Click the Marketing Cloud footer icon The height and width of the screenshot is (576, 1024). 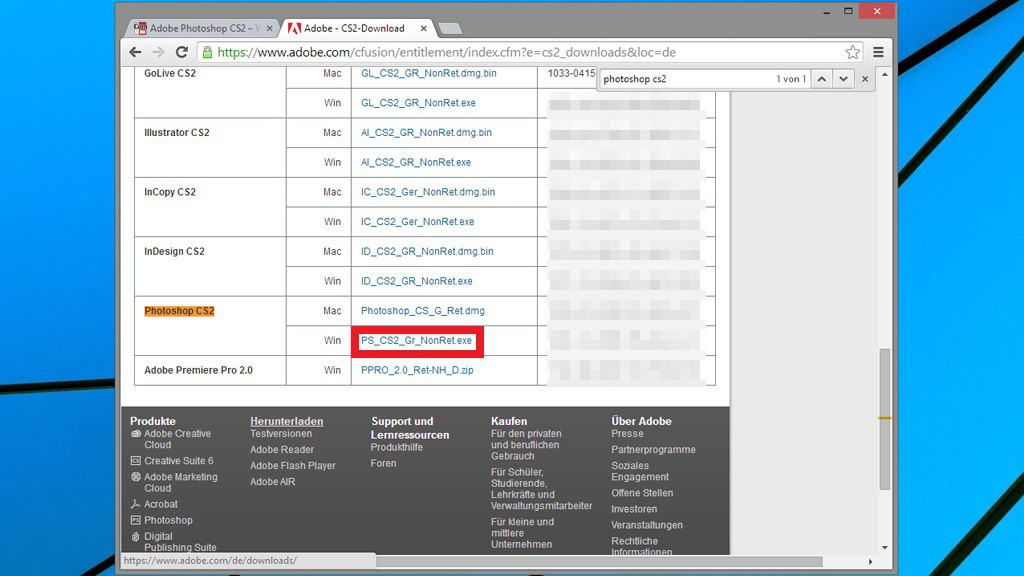pos(136,477)
